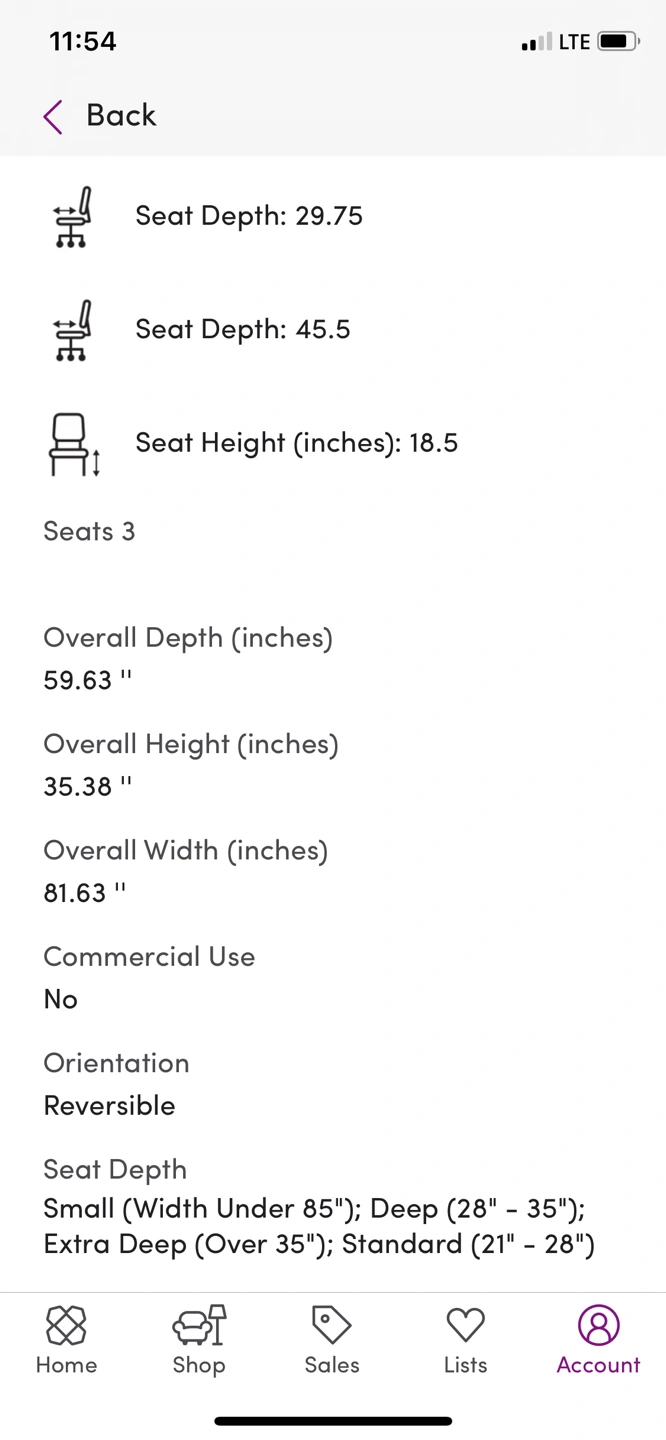666x1440 pixels.
Task: Tap the Orientation value Reversible
Action: click(x=109, y=1105)
